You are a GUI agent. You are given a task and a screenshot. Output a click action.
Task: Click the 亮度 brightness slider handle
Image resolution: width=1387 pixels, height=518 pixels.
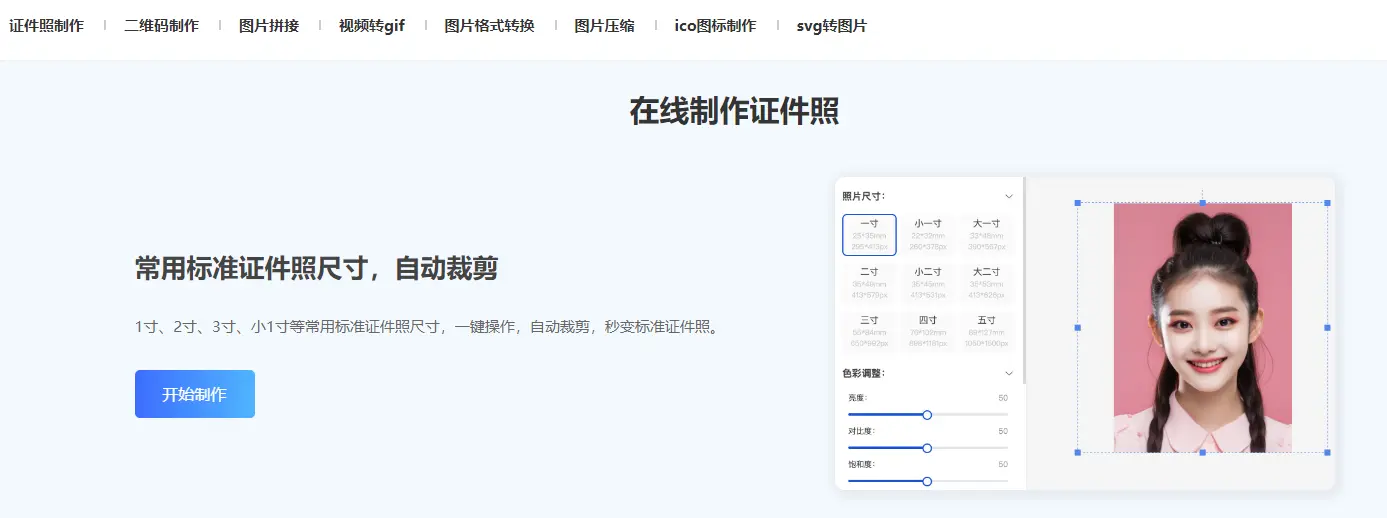(x=927, y=414)
